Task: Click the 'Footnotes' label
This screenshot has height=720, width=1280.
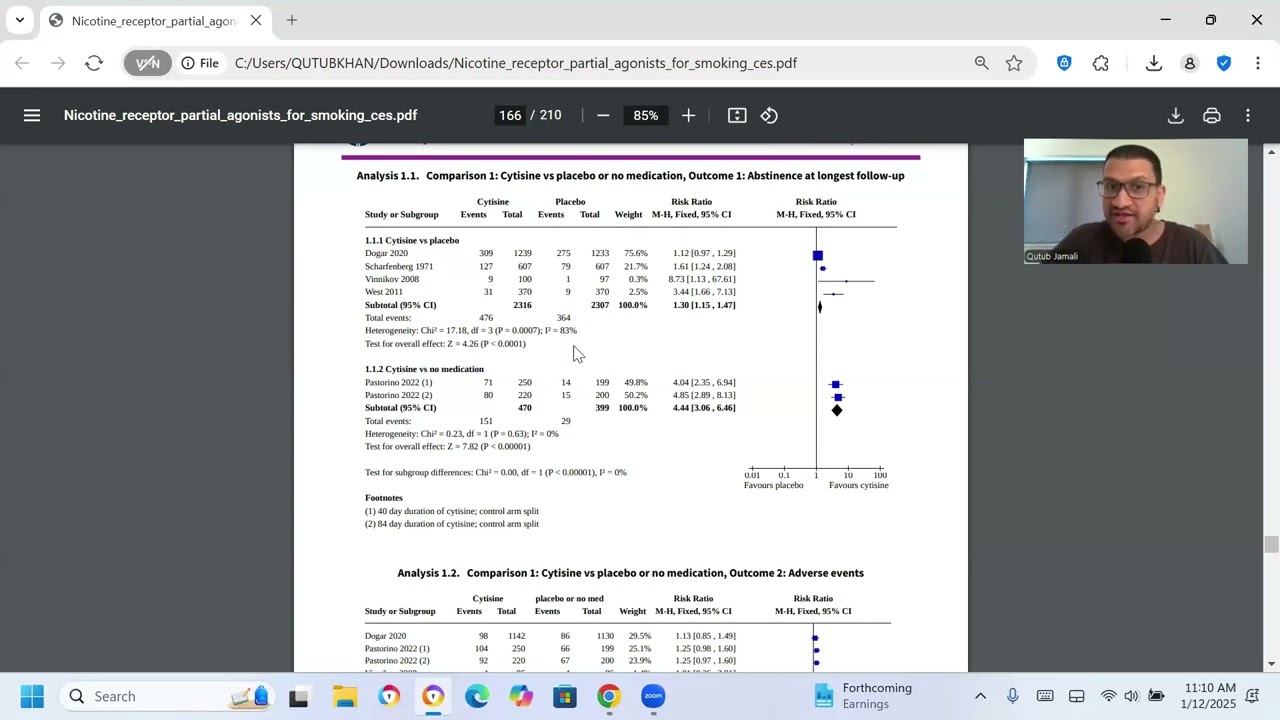Action: [384, 498]
